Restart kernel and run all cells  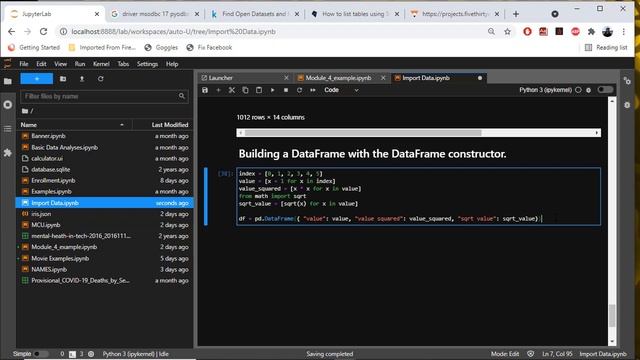[x=313, y=90]
